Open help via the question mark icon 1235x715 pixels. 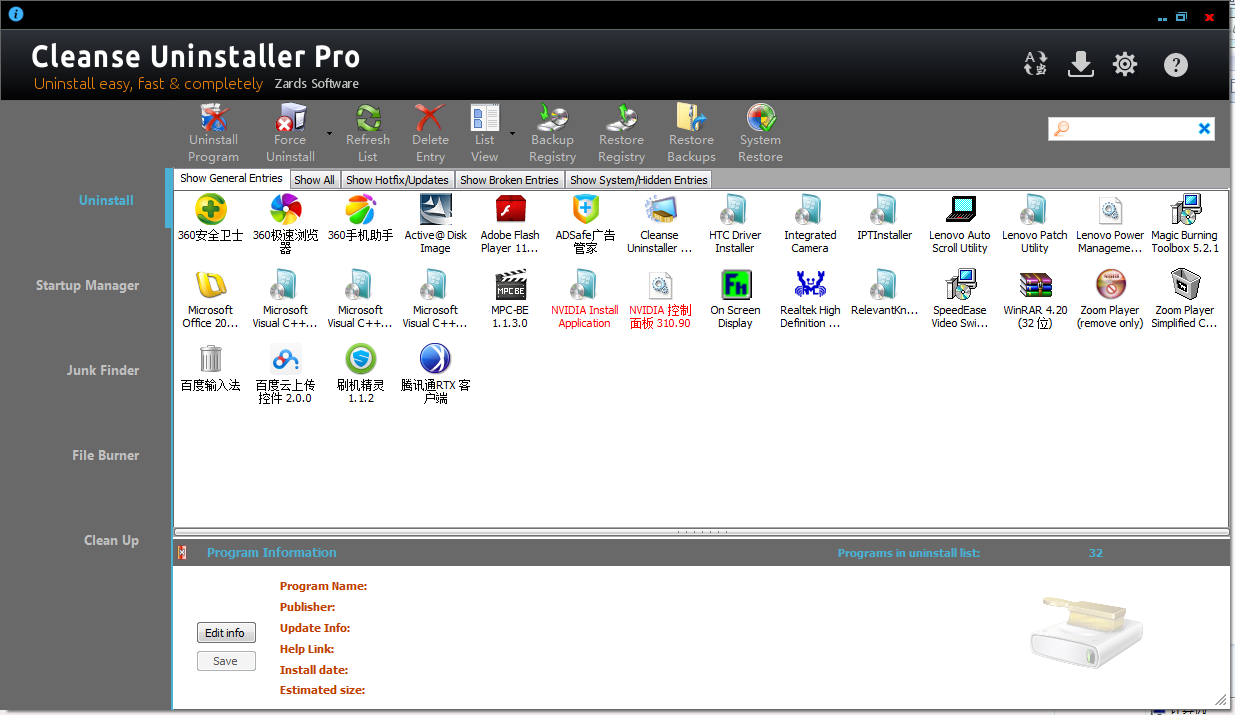1176,65
